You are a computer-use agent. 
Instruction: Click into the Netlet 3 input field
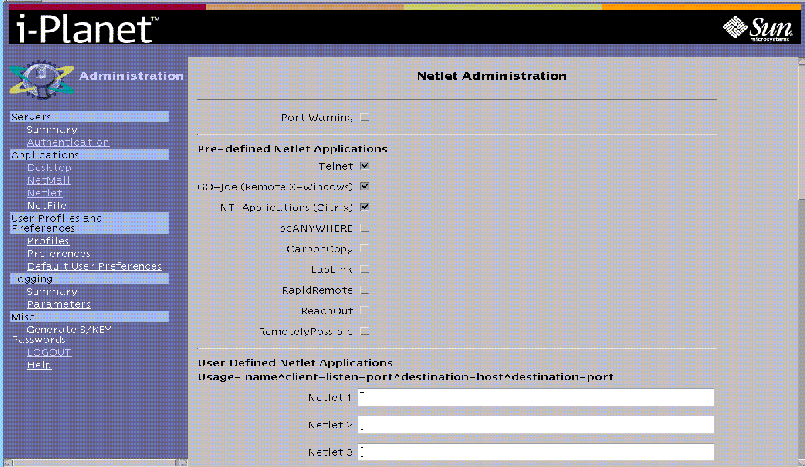click(x=535, y=452)
